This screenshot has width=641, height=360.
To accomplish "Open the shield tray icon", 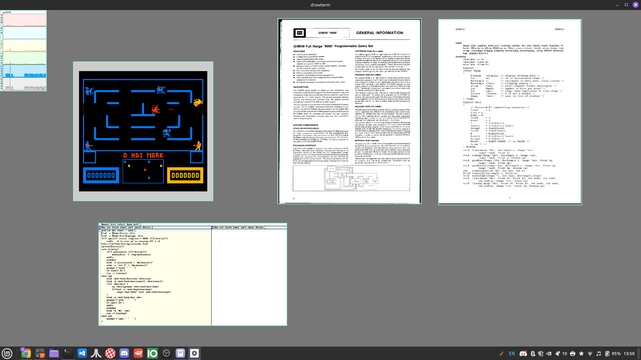I will coord(540,353).
